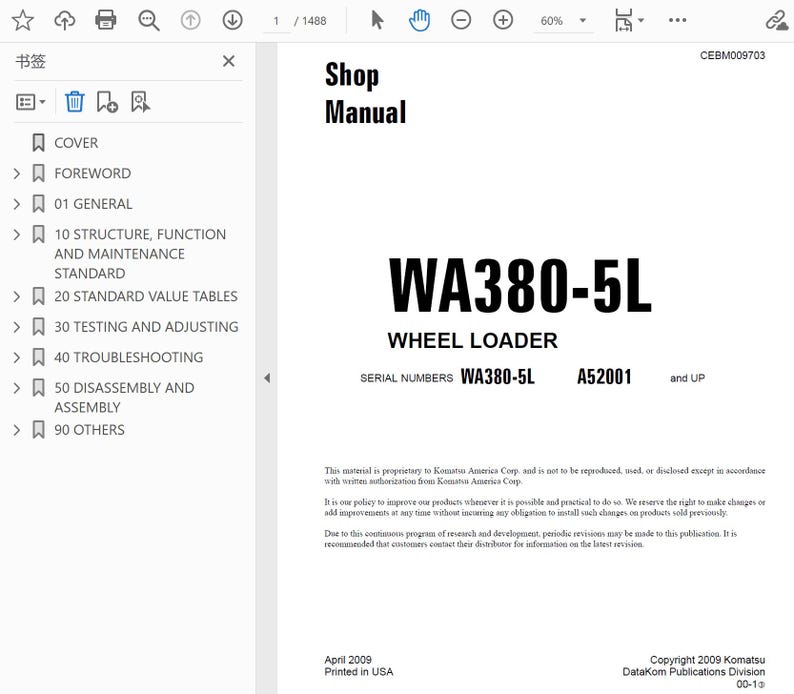Open 50 DISASSEMBLY AND ASSEMBLY bookmark
The image size is (794, 694).
pos(124,398)
